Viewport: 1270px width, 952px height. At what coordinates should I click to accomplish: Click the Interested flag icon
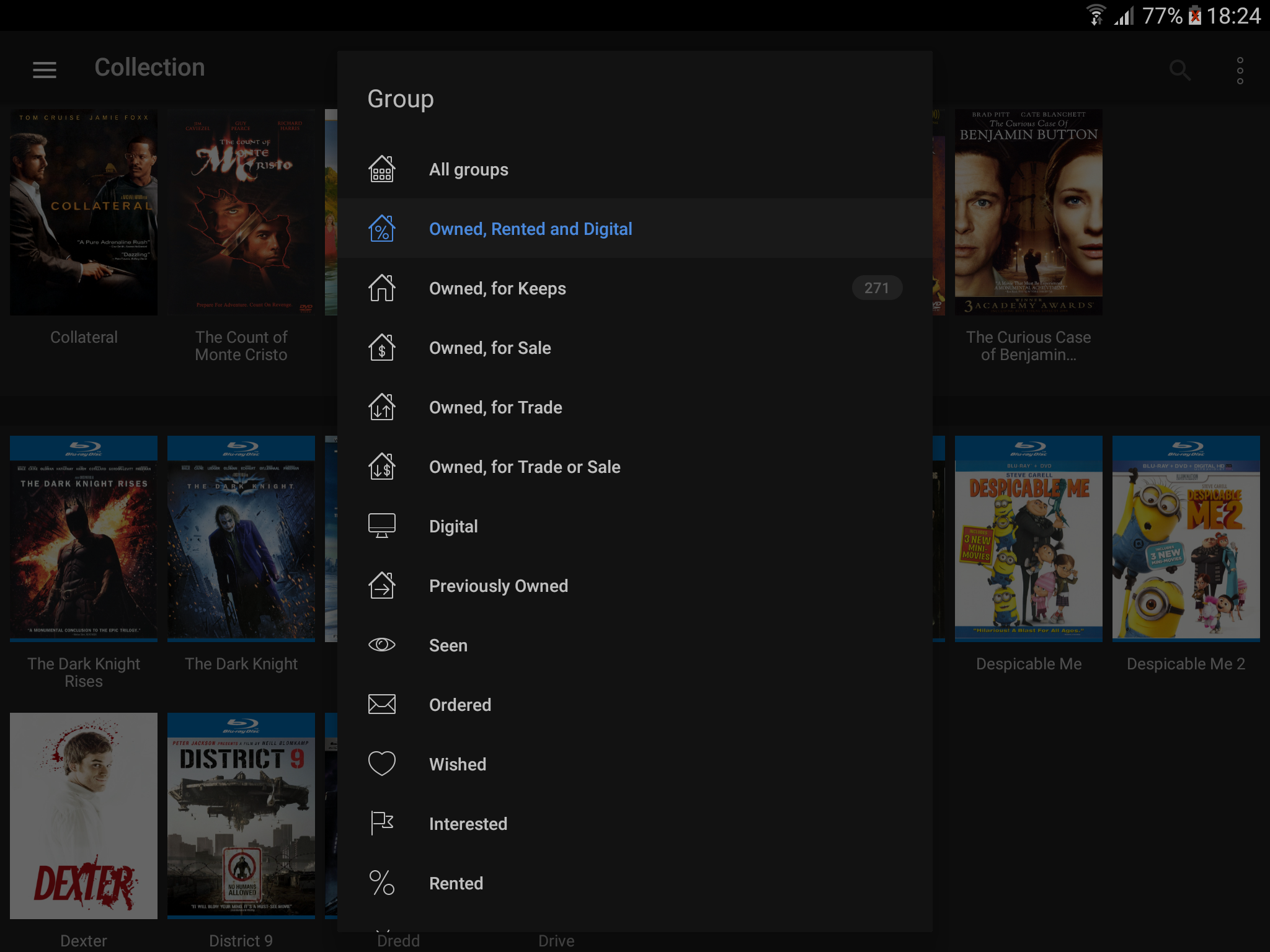pyautogui.click(x=382, y=823)
